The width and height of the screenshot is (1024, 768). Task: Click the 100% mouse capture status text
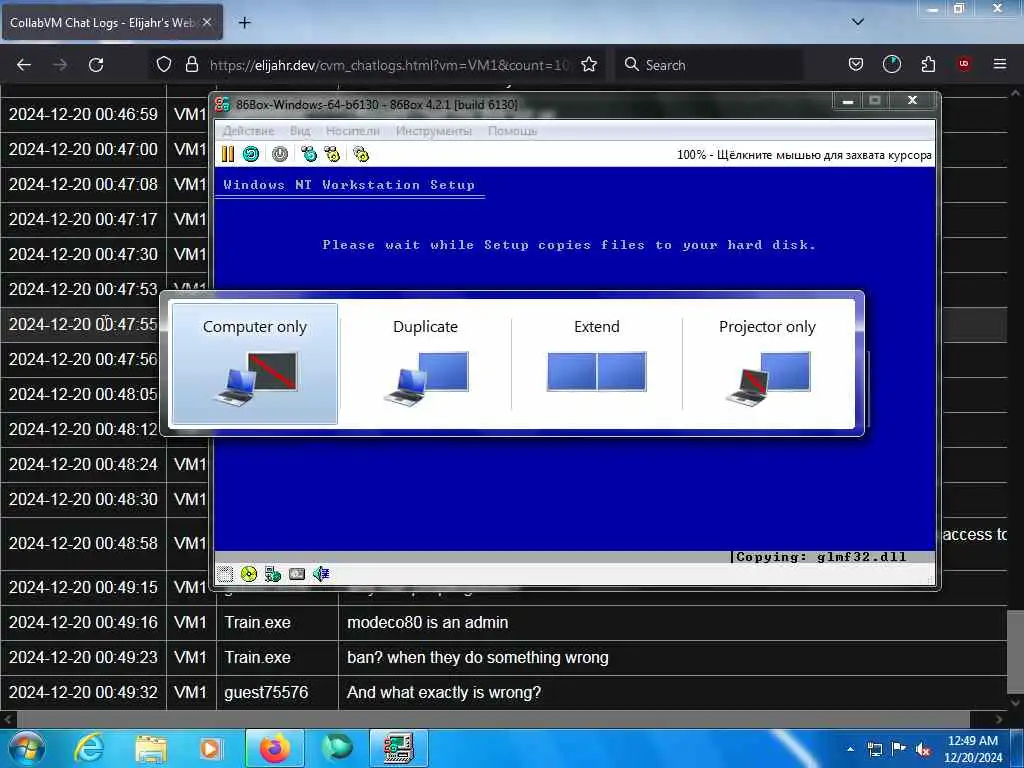pos(804,155)
